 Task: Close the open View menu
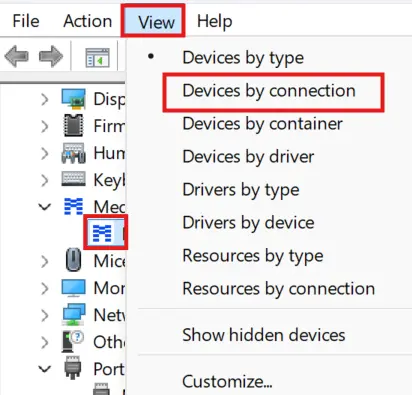point(156,22)
